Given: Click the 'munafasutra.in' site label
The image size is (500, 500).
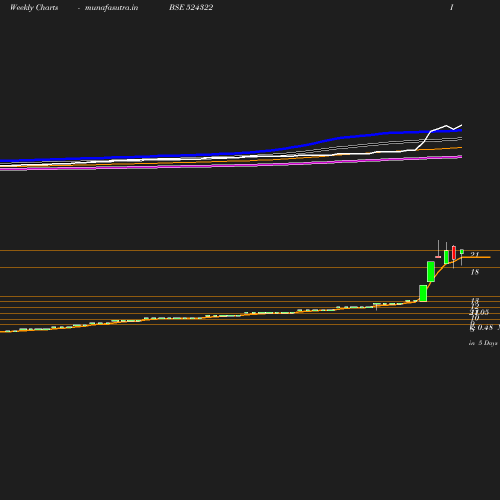Looking at the screenshot, I should pos(111,8).
